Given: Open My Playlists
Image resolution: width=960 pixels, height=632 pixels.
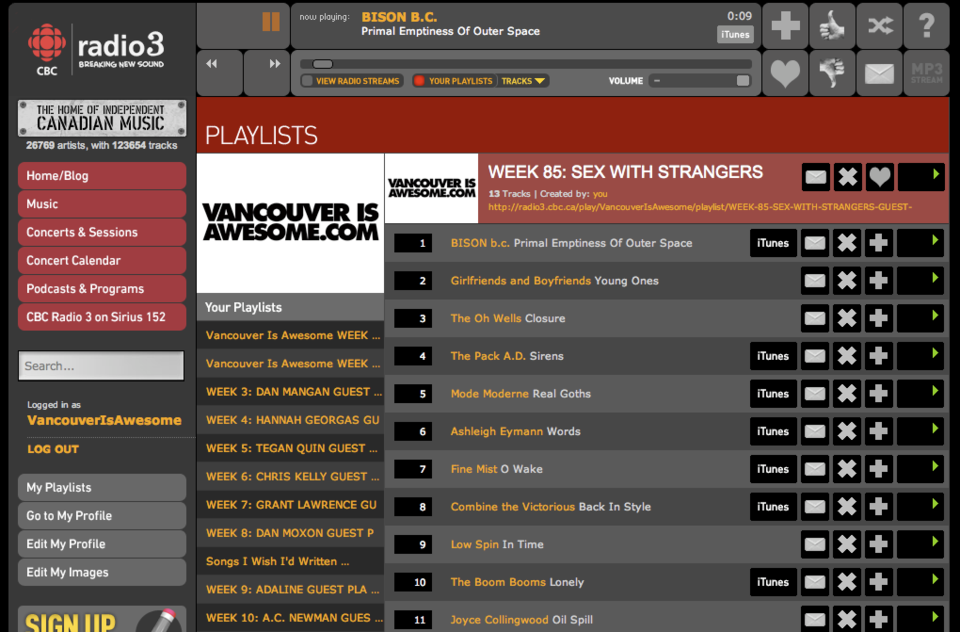Looking at the screenshot, I should point(102,487).
